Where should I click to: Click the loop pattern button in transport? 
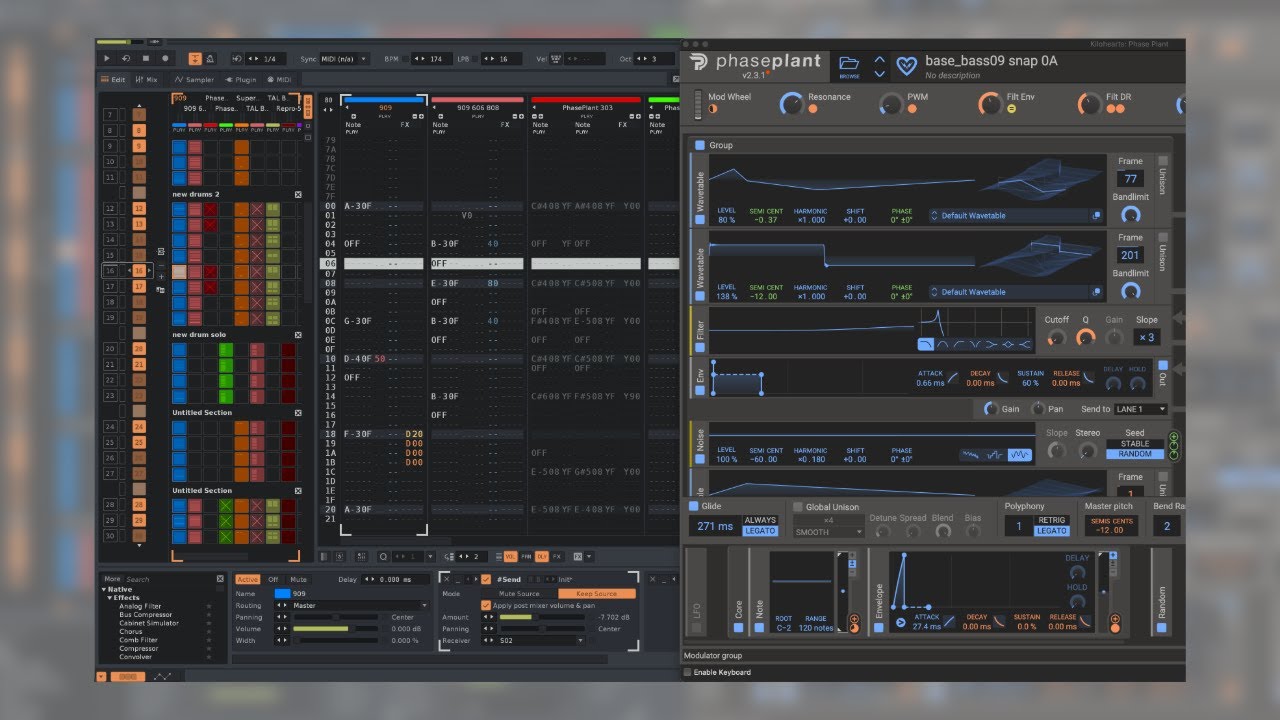point(126,59)
